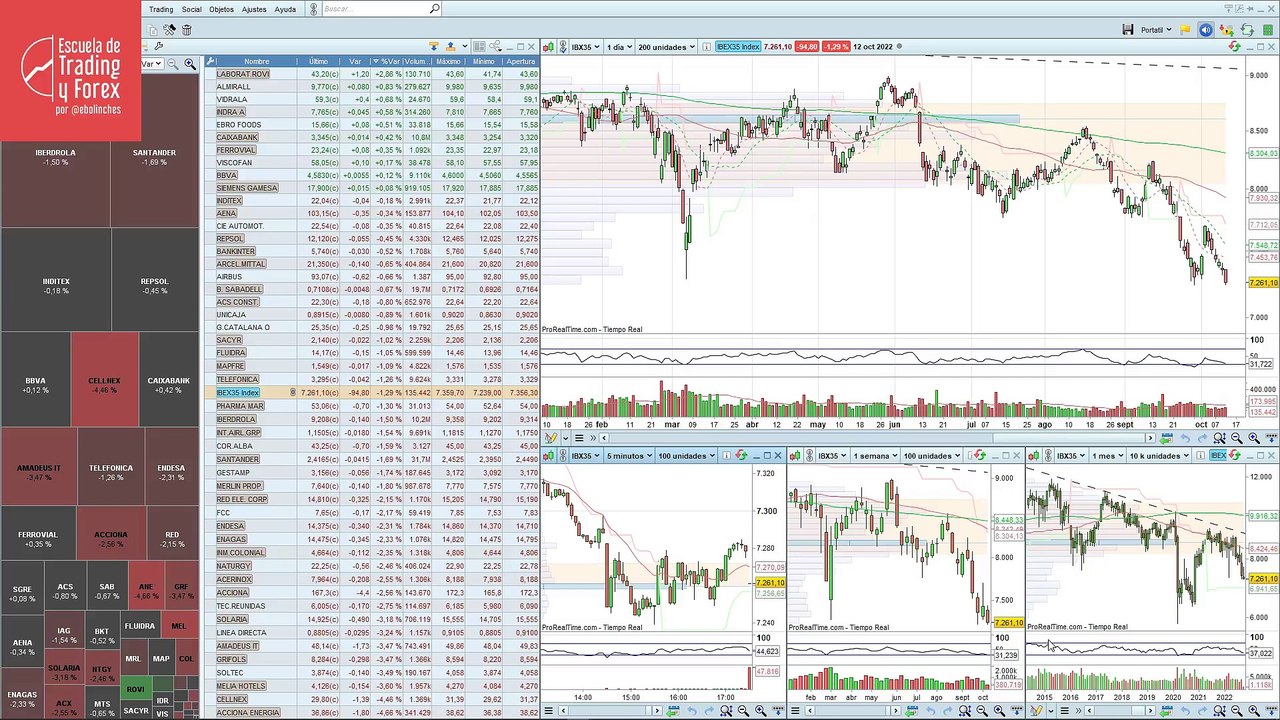Select the IBEX35 Index row in the list
The image size is (1280, 720).
point(372,393)
